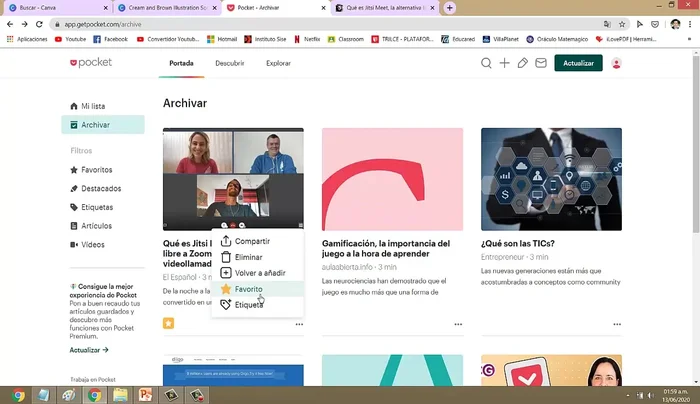Choose Volver a añadir in menu
This screenshot has width=700, height=404.
tap(258, 273)
